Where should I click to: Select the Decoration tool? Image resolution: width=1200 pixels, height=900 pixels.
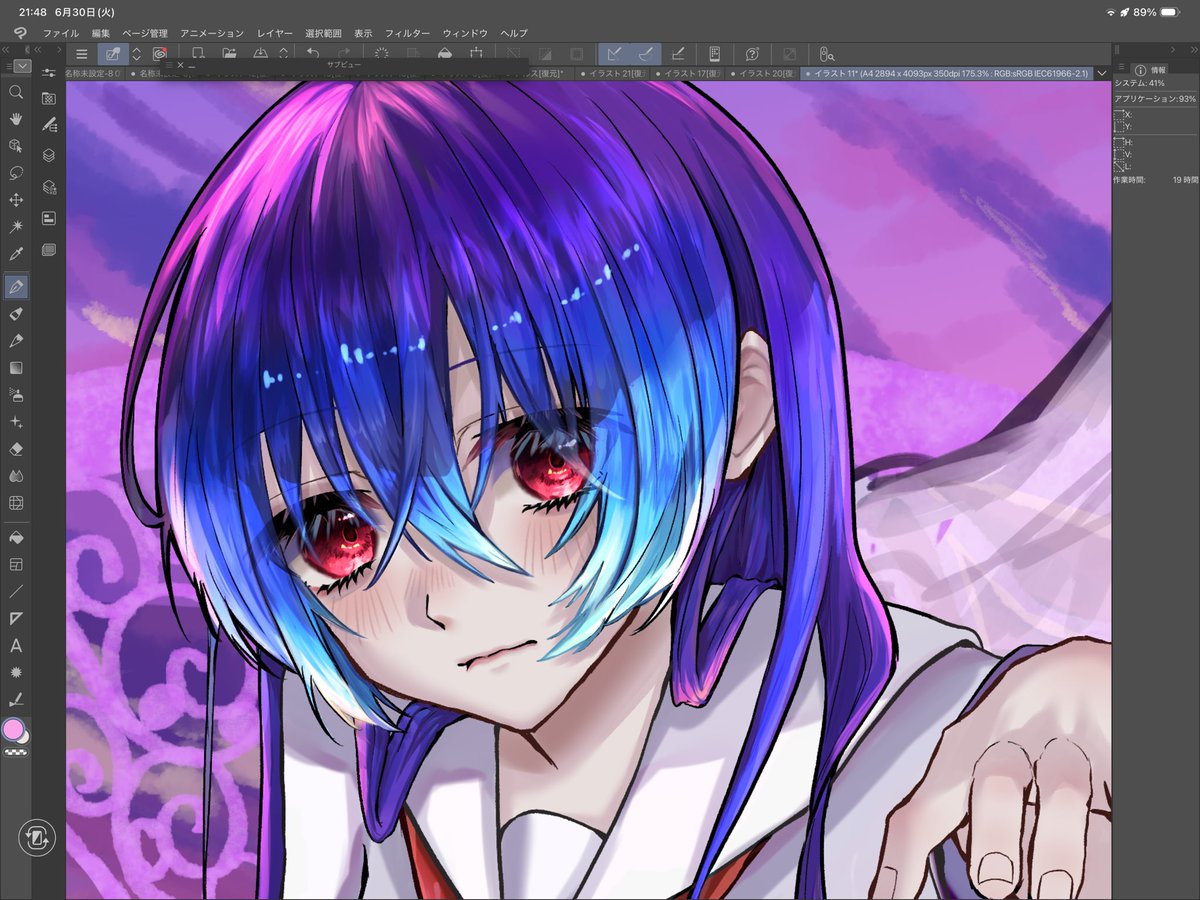[16, 395]
